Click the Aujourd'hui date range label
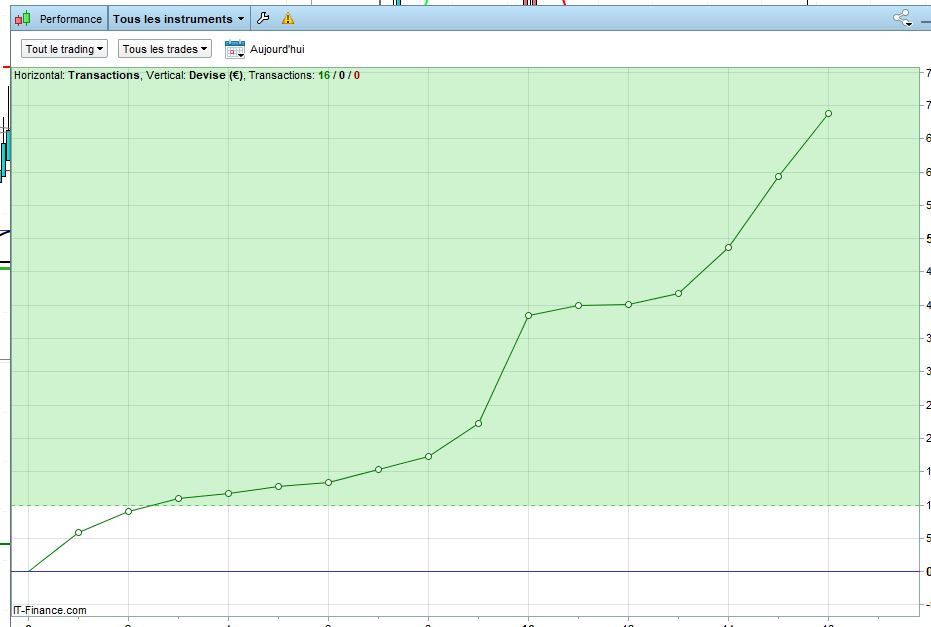 (x=277, y=49)
